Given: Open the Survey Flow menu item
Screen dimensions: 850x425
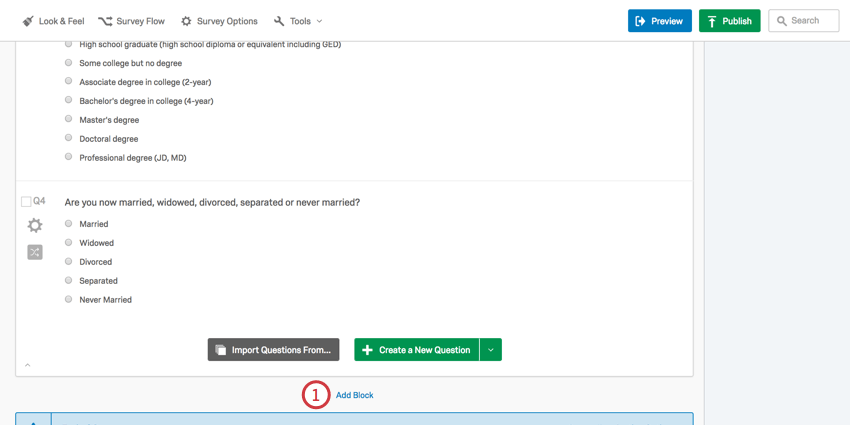Looking at the screenshot, I should [131, 21].
